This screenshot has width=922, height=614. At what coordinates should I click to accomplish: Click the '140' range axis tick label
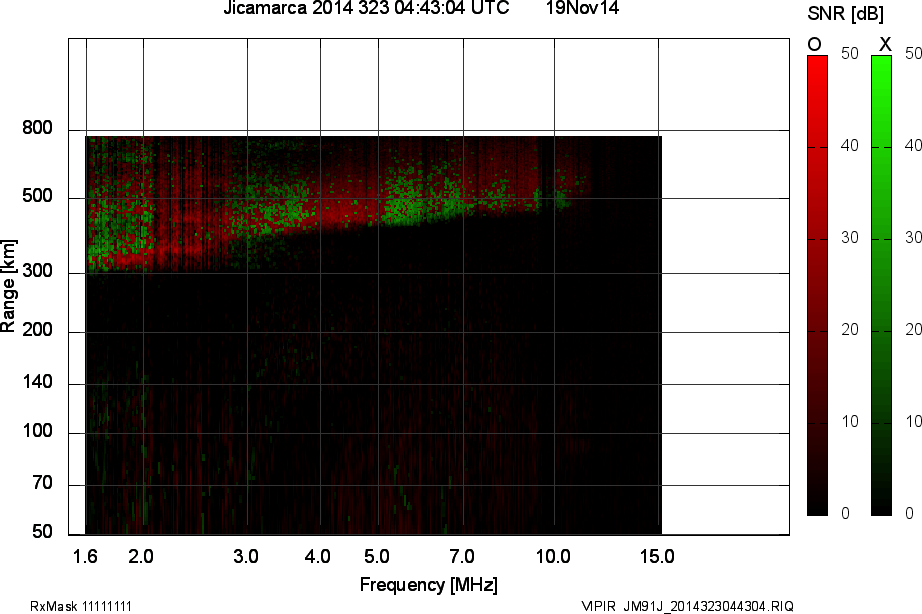pyautogui.click(x=37, y=382)
